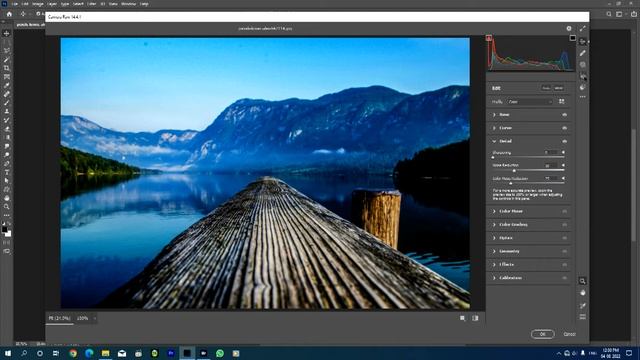This screenshot has height=360, width=640.
Task: Select the Frame tool
Action: click(x=7, y=77)
